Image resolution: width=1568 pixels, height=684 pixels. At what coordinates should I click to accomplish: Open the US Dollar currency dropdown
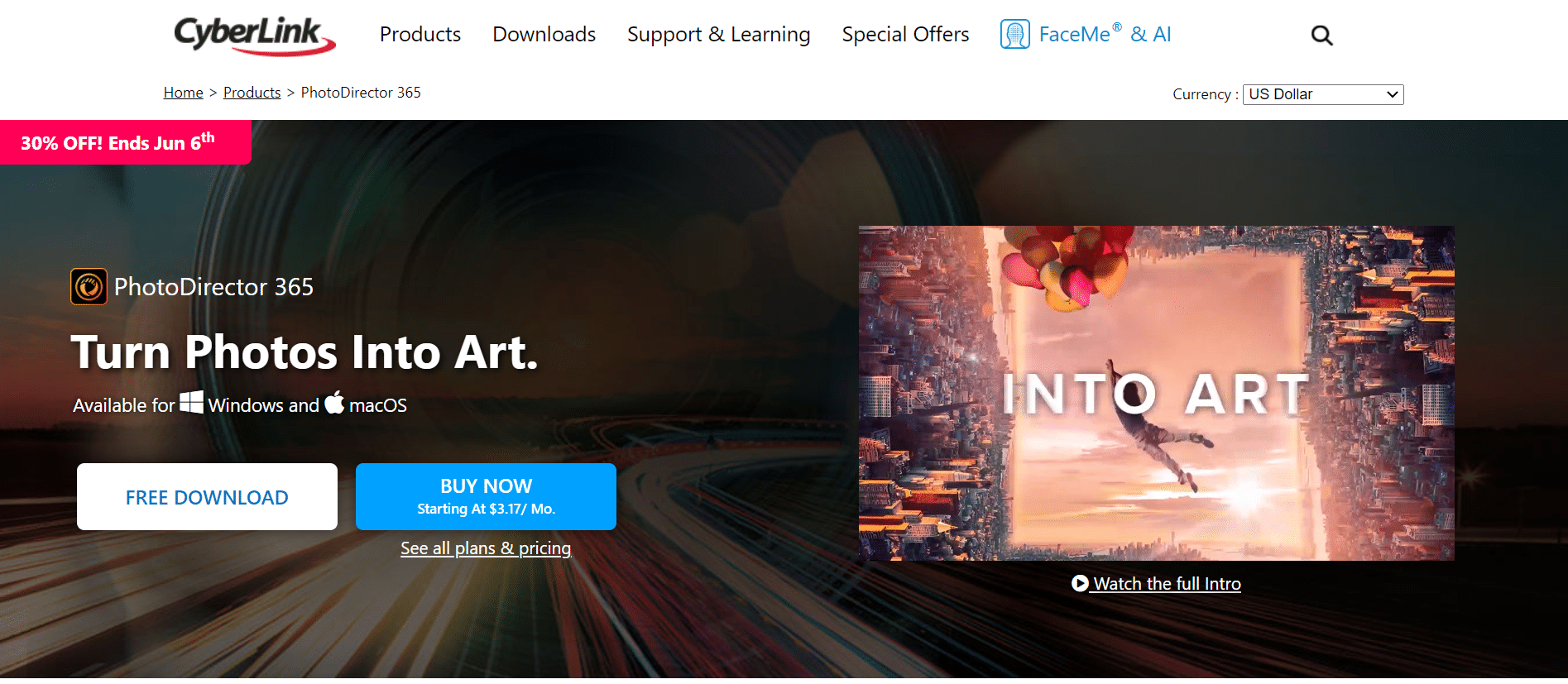1323,94
